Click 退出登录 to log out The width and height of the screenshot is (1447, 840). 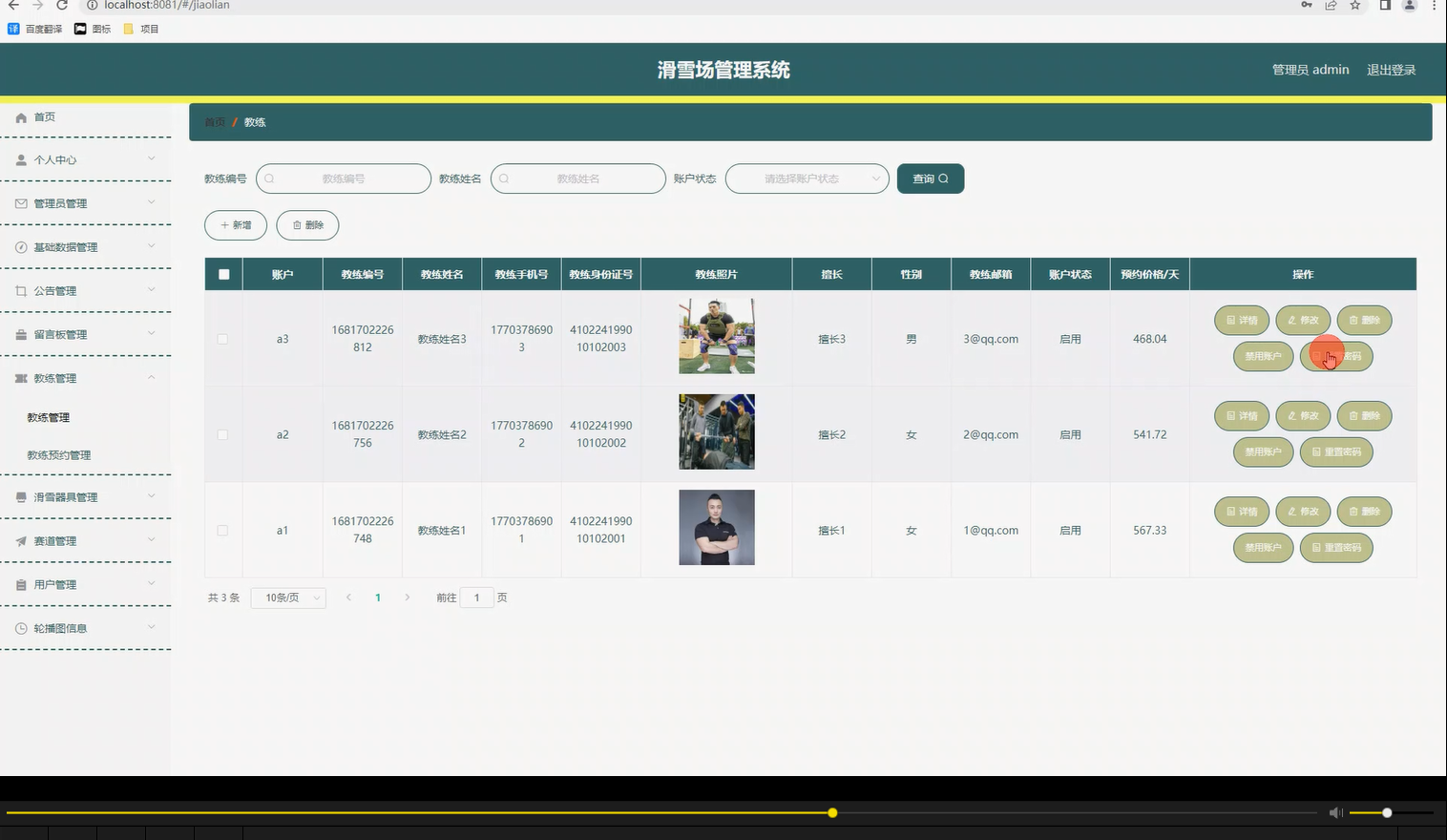(x=1391, y=69)
